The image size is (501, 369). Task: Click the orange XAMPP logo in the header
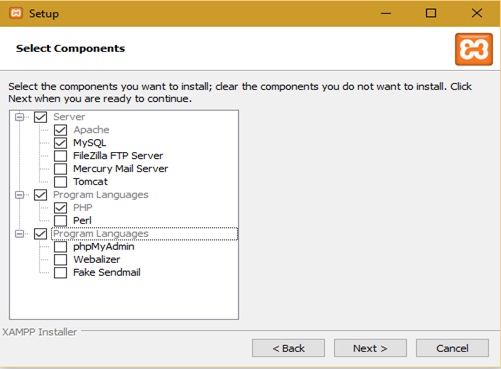[474, 49]
